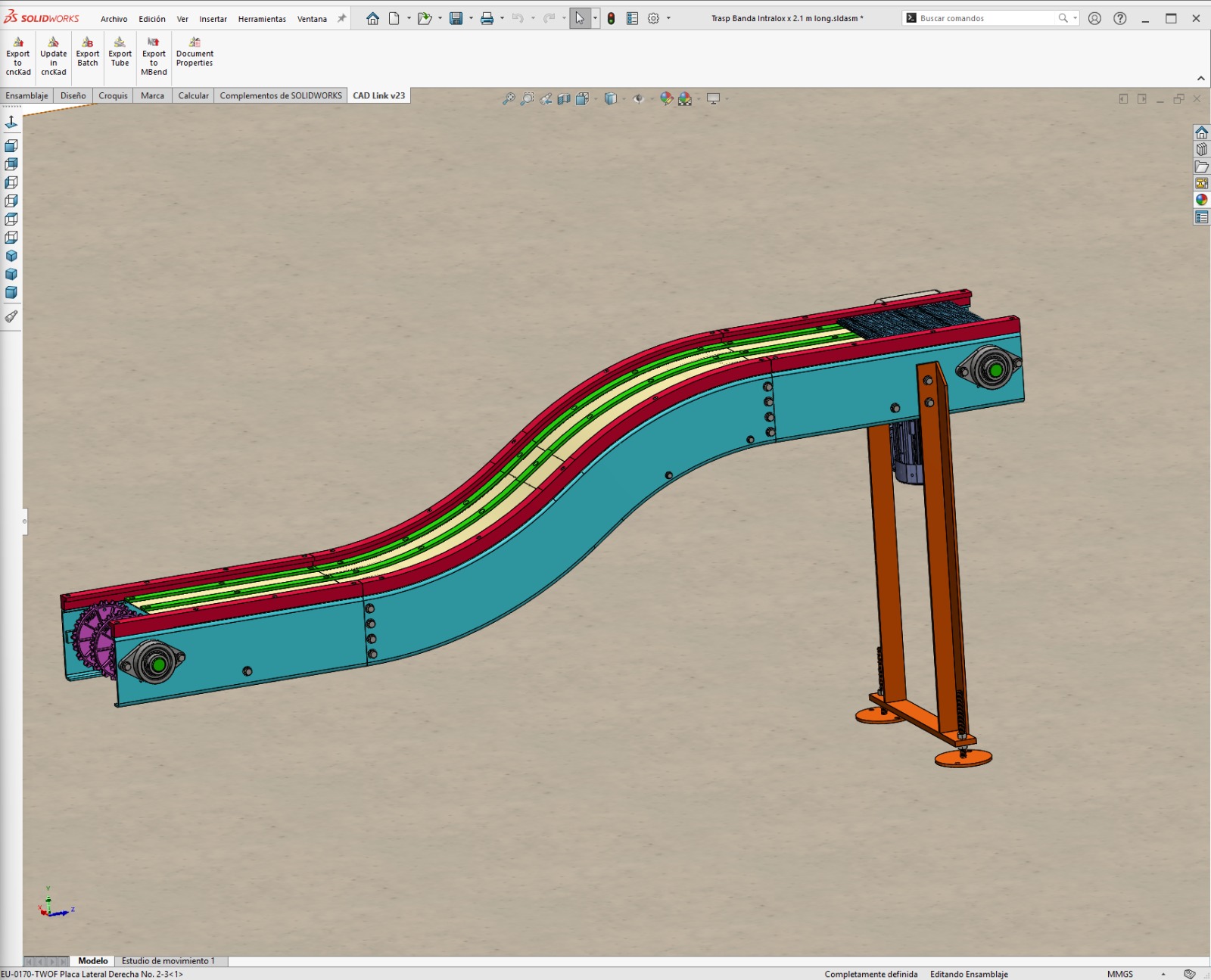This screenshot has height=980, width=1211.
Task: Click View Settings monitor icon
Action: point(713,98)
